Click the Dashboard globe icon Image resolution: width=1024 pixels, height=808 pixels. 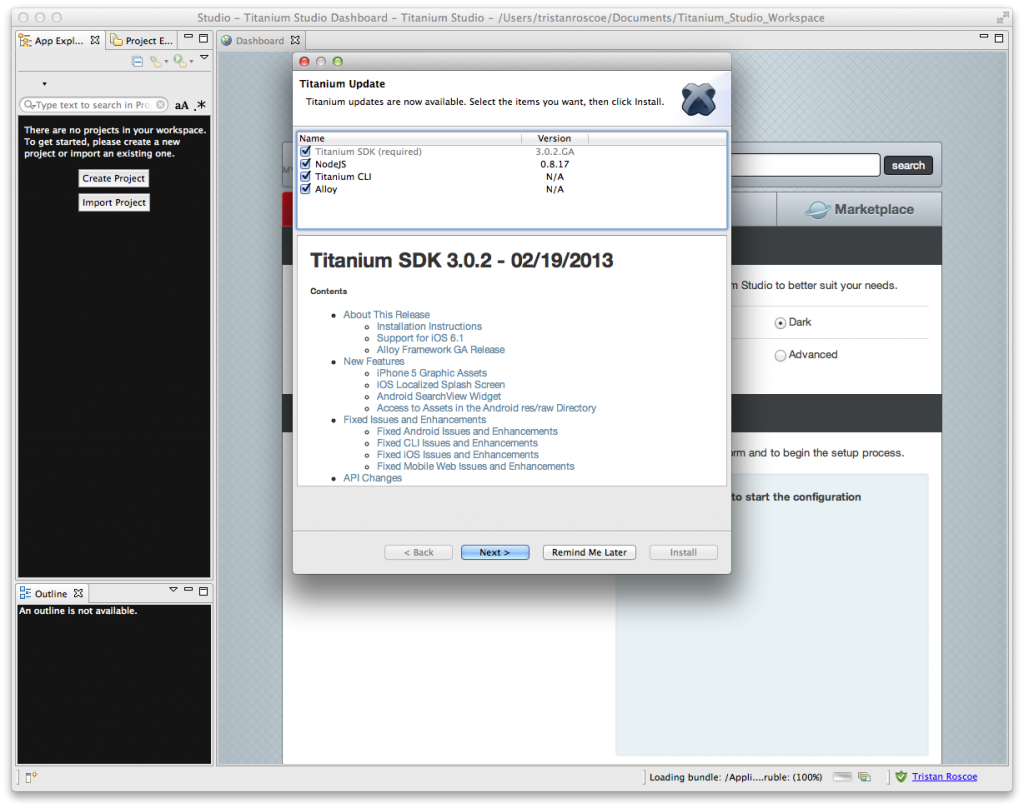[227, 40]
